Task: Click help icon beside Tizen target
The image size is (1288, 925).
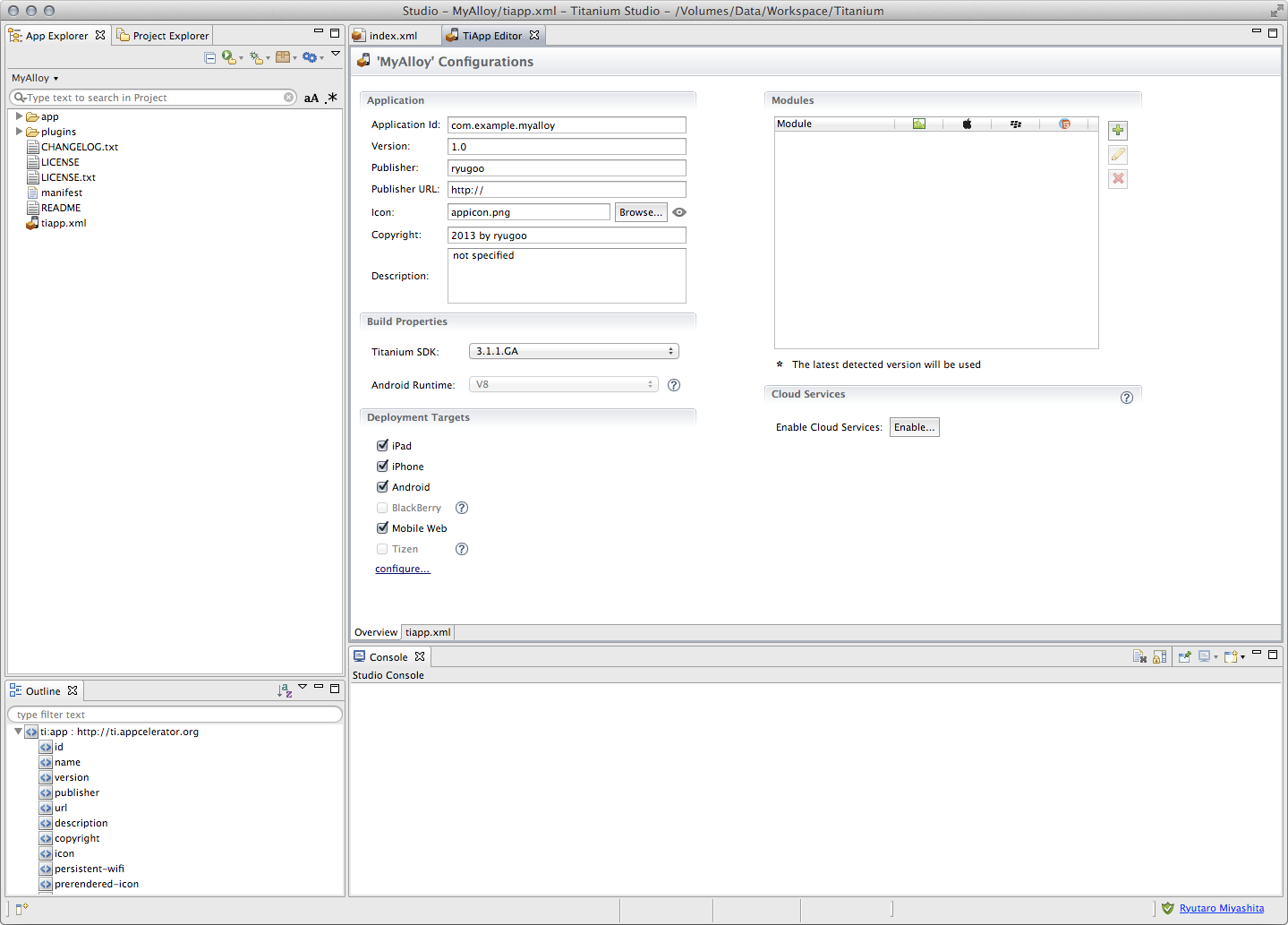Action: point(462,549)
